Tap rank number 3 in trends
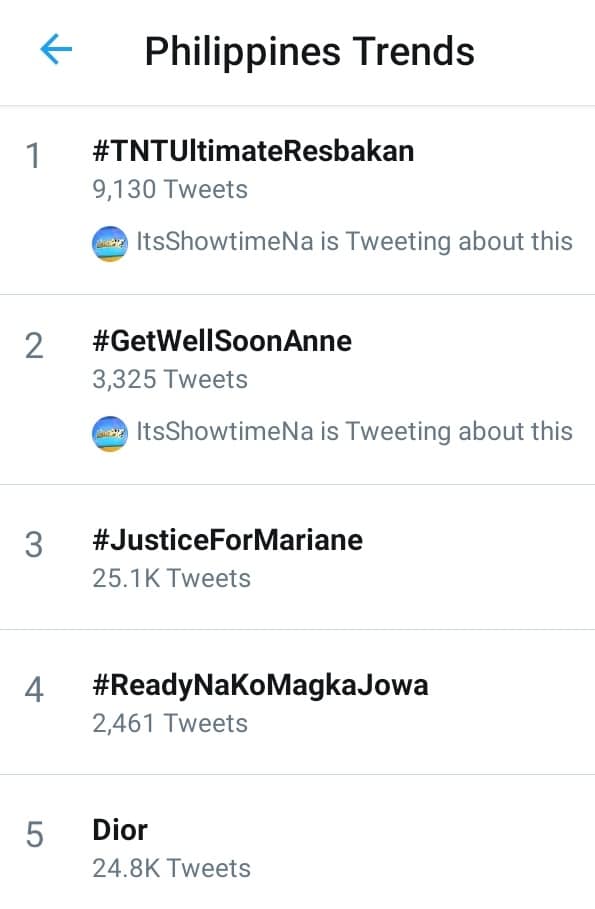This screenshot has width=595, height=909. click(34, 545)
